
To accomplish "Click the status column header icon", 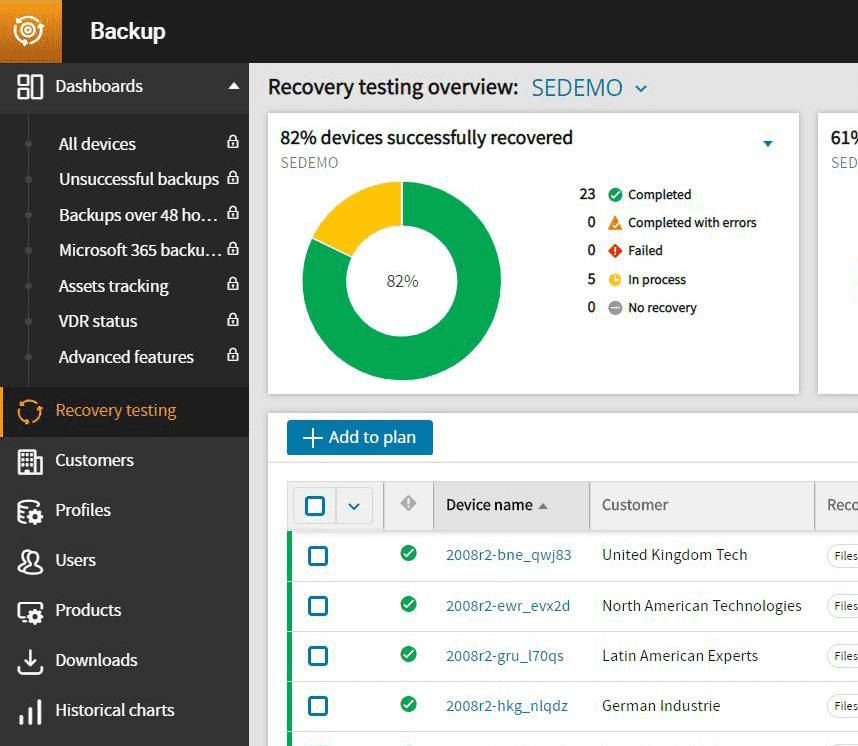I will 408,505.
